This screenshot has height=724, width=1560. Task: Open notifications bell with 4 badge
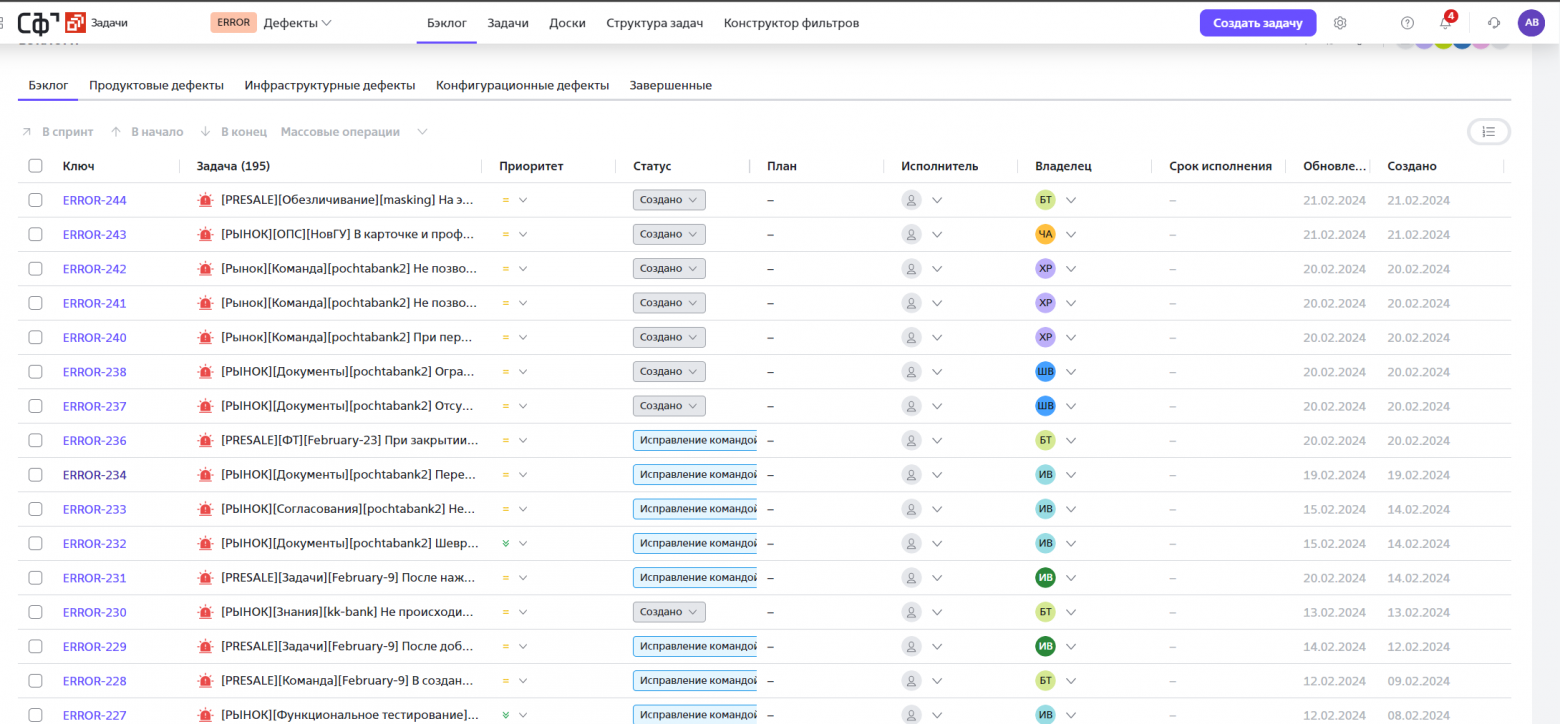(x=1446, y=22)
